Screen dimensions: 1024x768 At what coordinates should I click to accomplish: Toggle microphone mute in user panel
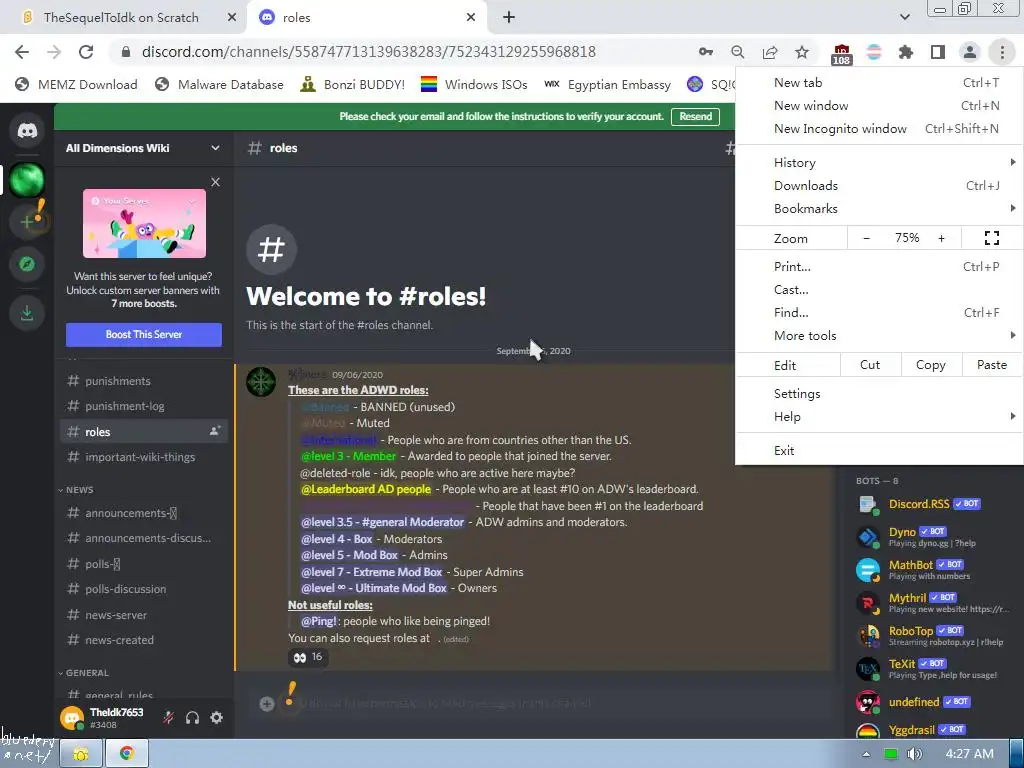(168, 718)
